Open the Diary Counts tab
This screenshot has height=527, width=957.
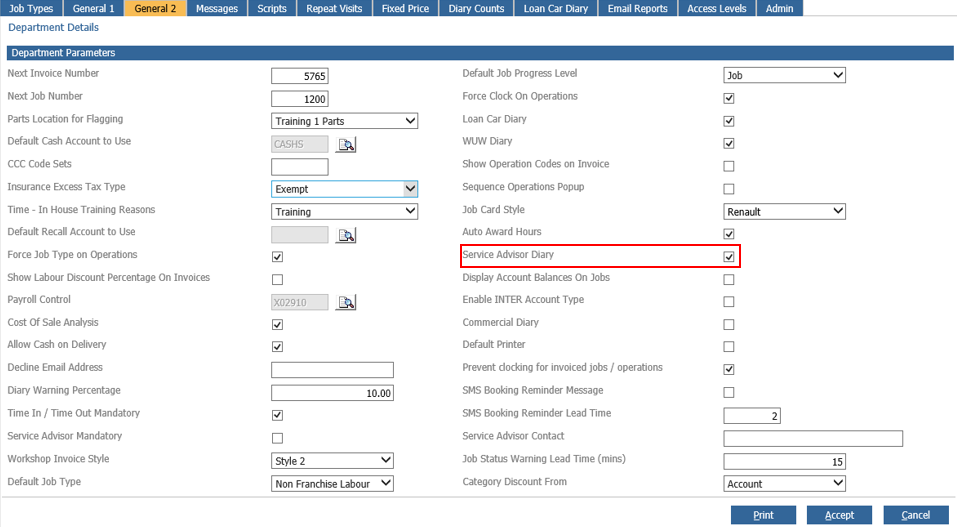click(x=476, y=8)
